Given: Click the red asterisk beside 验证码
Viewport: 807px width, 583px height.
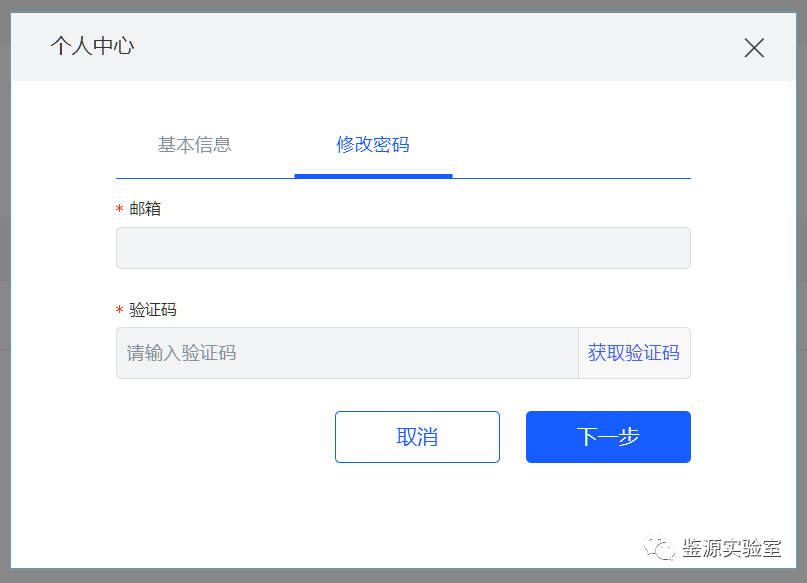Looking at the screenshot, I should [x=120, y=310].
